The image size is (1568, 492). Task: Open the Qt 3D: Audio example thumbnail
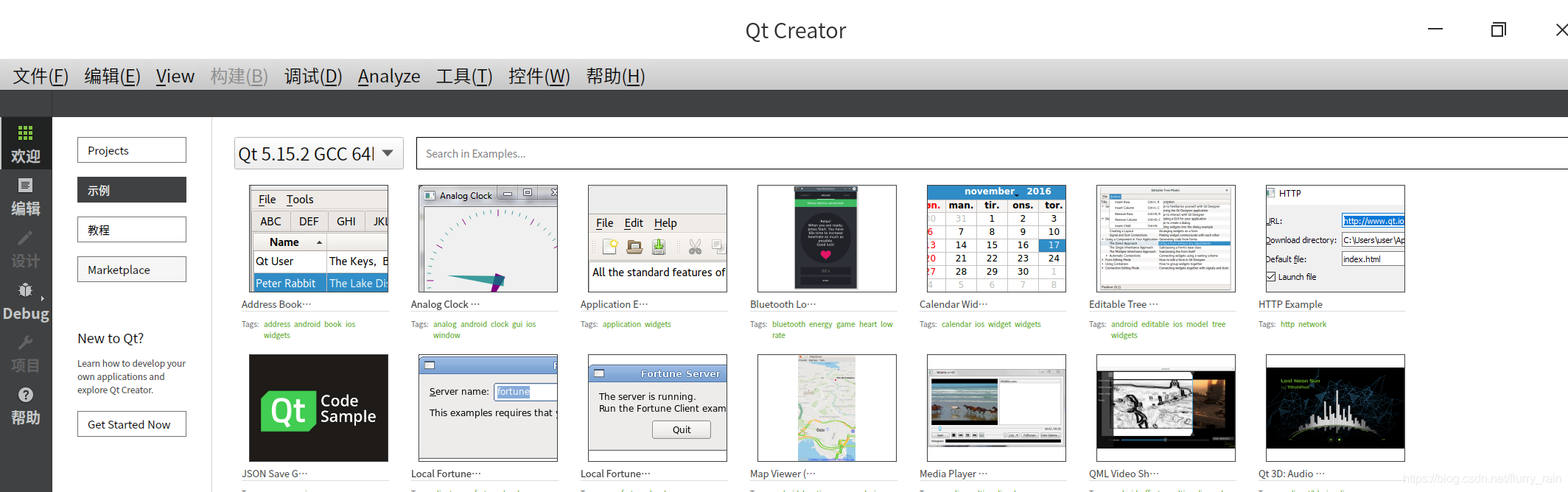[1335, 408]
